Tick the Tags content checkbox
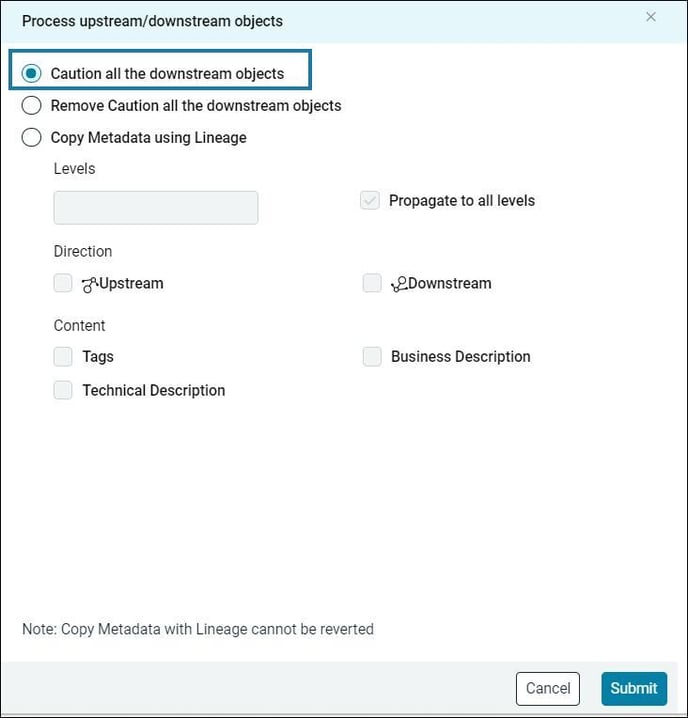The image size is (688, 718). 63,356
